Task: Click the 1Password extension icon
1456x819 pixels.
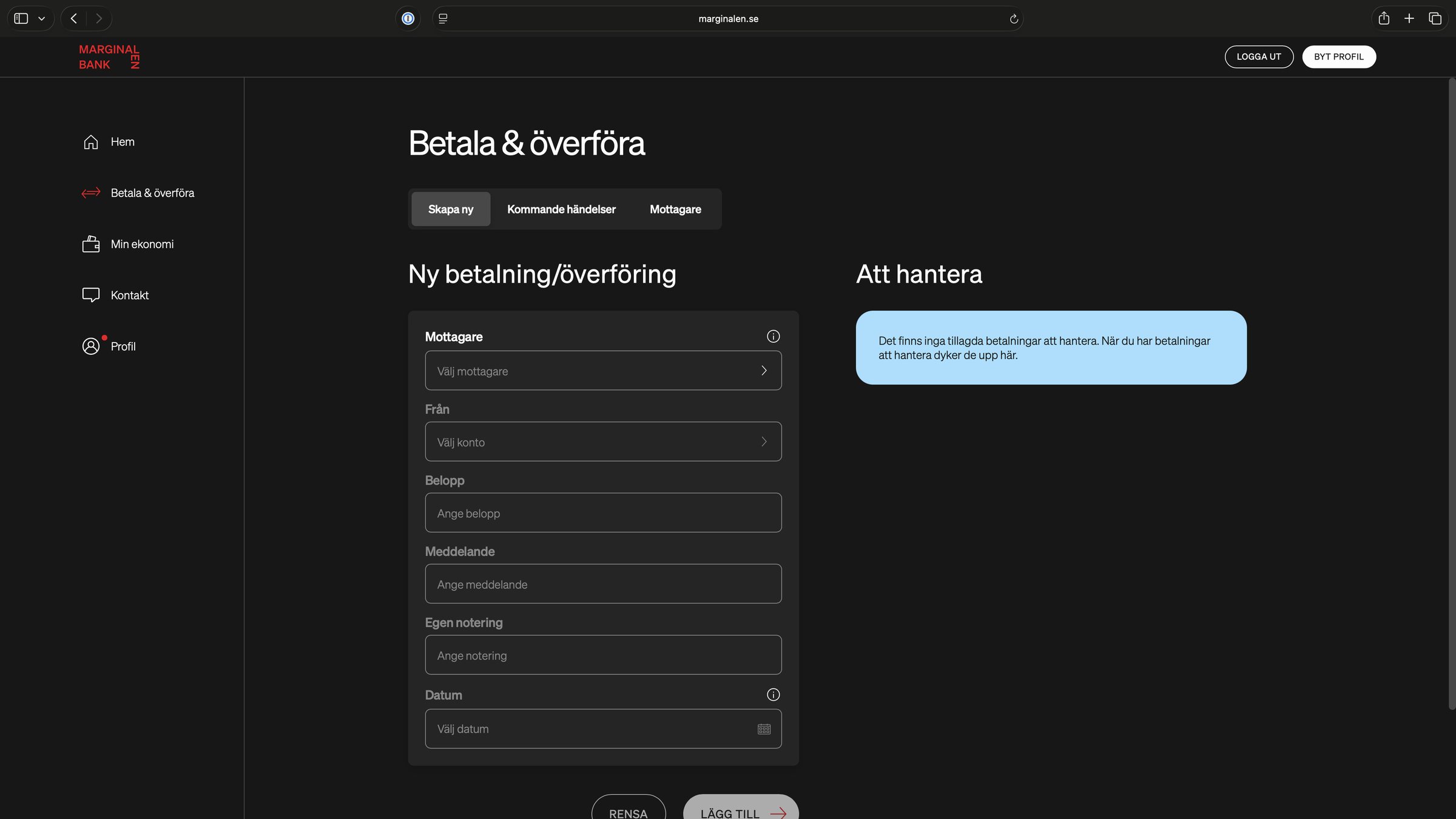Action: [x=408, y=19]
